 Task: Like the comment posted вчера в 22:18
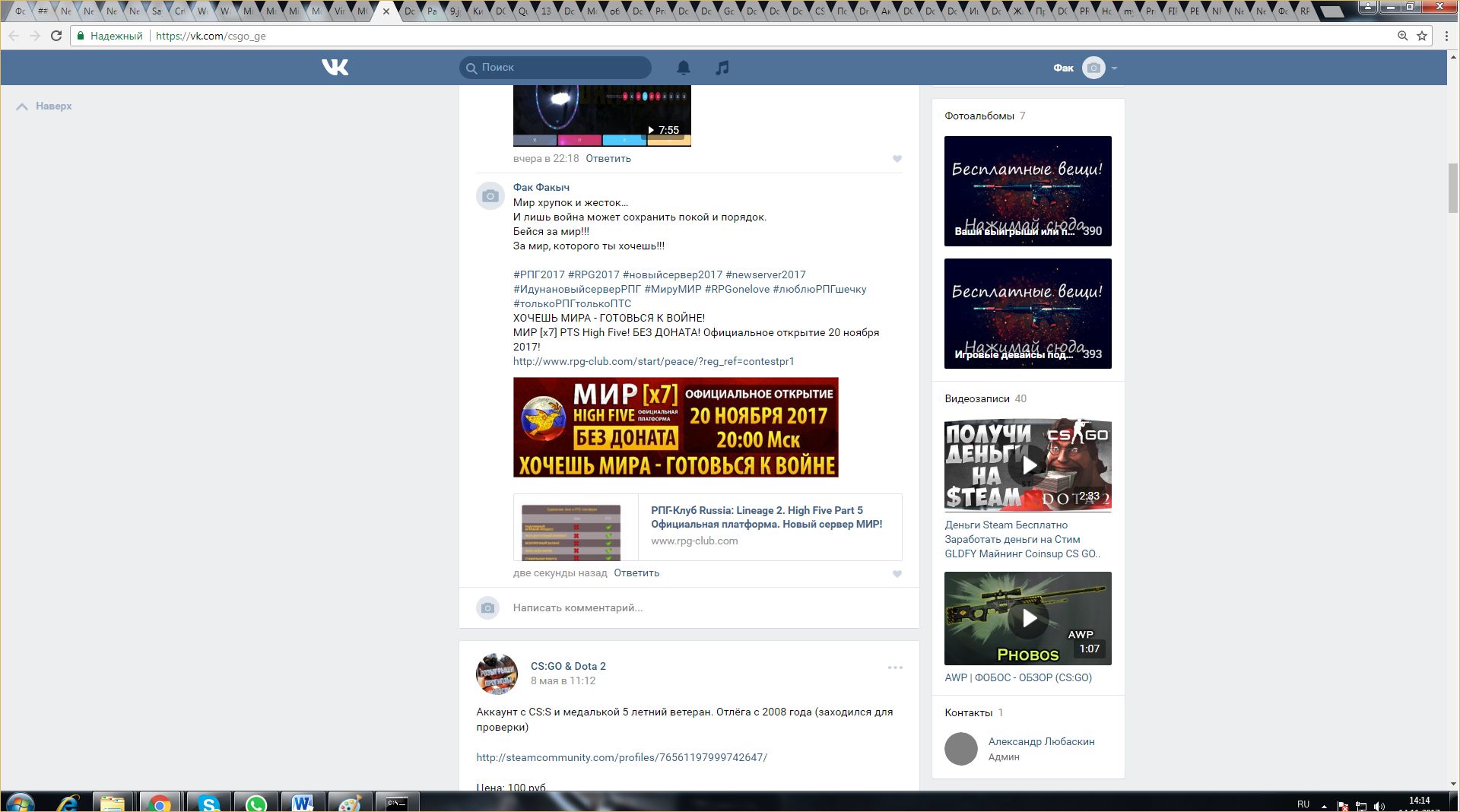(897, 159)
